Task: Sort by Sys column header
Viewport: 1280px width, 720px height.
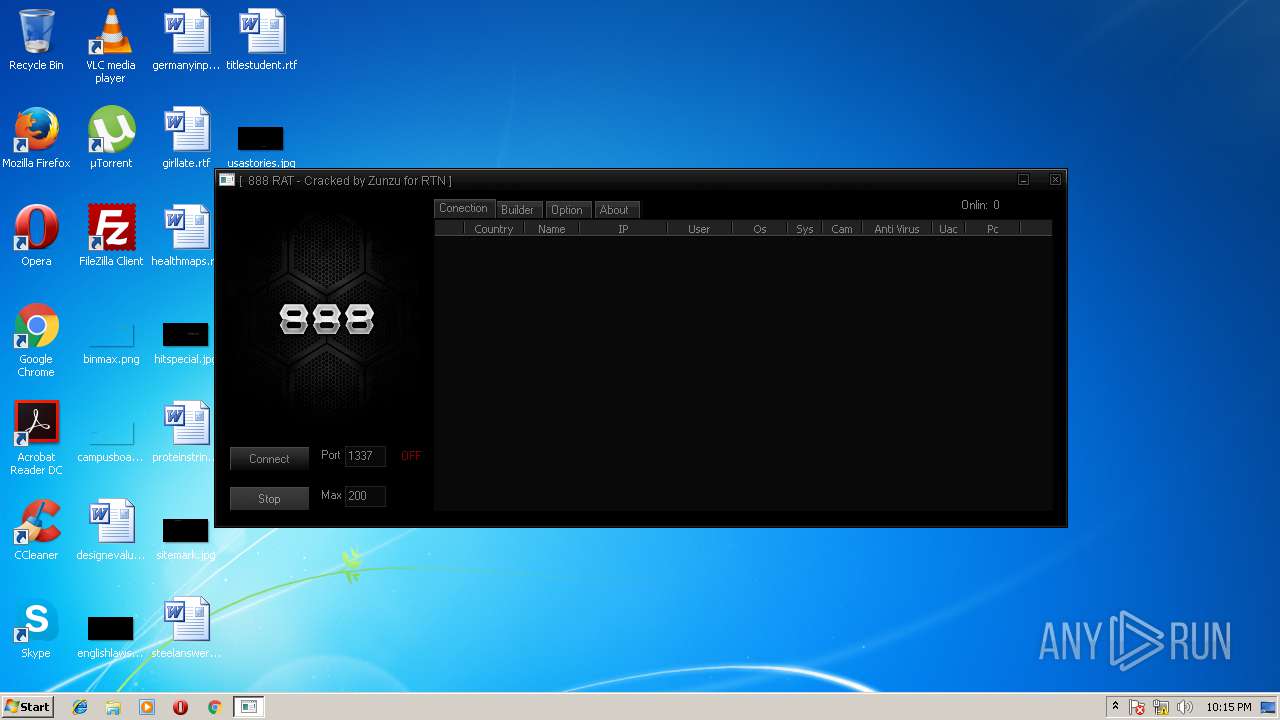Action: tap(805, 229)
